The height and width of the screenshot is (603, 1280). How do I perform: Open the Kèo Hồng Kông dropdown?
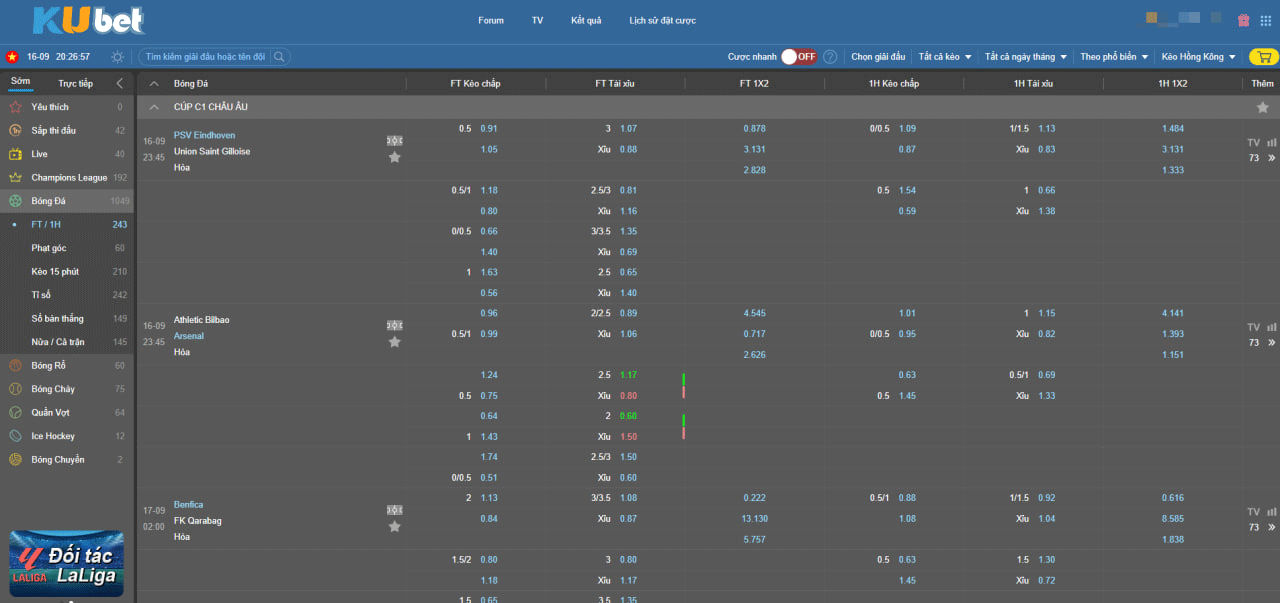(x=1199, y=57)
